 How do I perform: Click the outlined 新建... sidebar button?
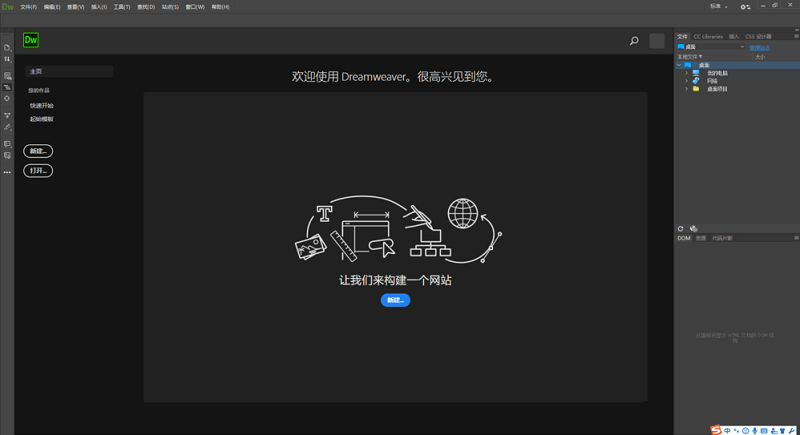click(38, 151)
